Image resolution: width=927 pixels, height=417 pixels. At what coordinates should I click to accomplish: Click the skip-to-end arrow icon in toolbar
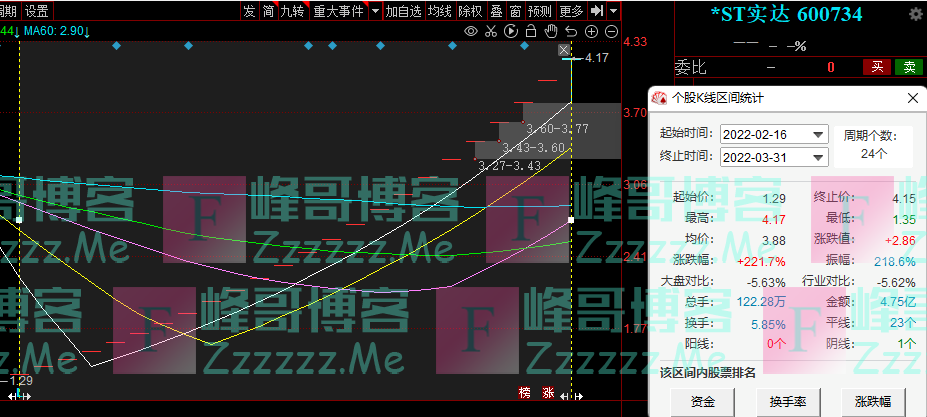pyautogui.click(x=597, y=11)
